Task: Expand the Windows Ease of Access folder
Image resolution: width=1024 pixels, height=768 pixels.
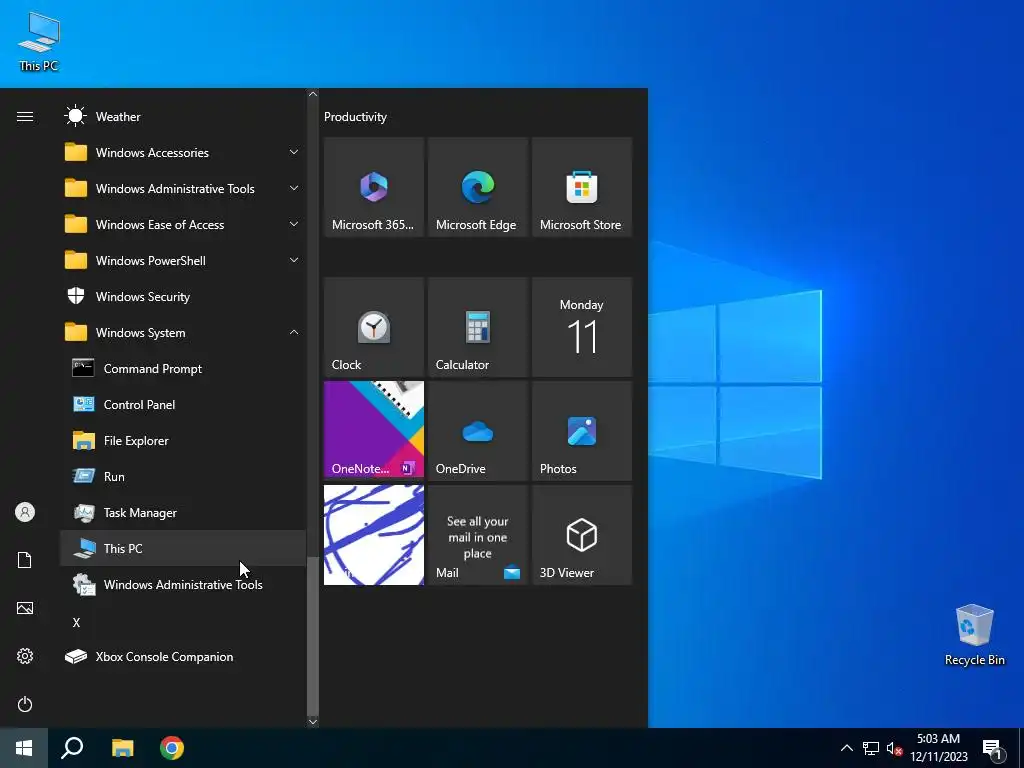Action: [x=183, y=225]
